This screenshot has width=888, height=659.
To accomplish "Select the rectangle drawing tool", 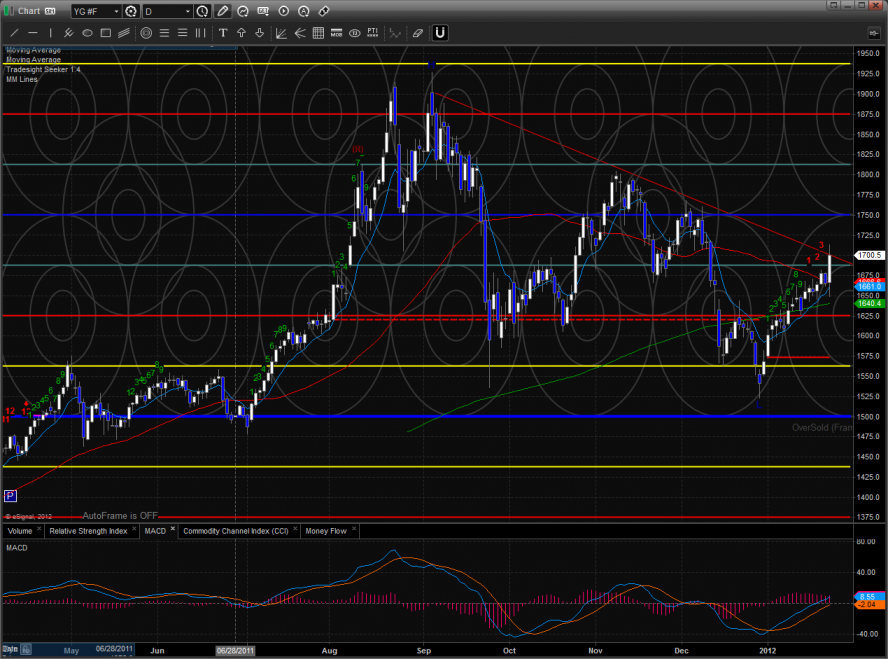I will pos(105,33).
